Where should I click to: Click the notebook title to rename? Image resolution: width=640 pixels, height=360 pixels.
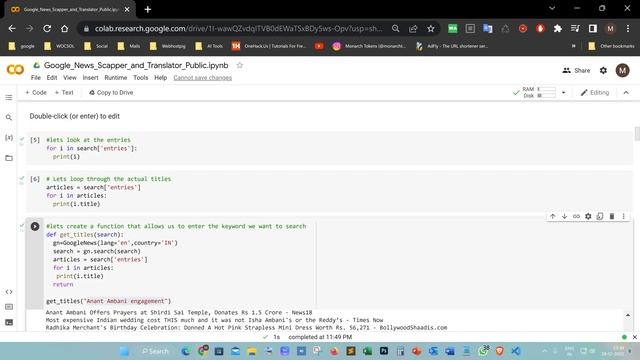point(136,65)
